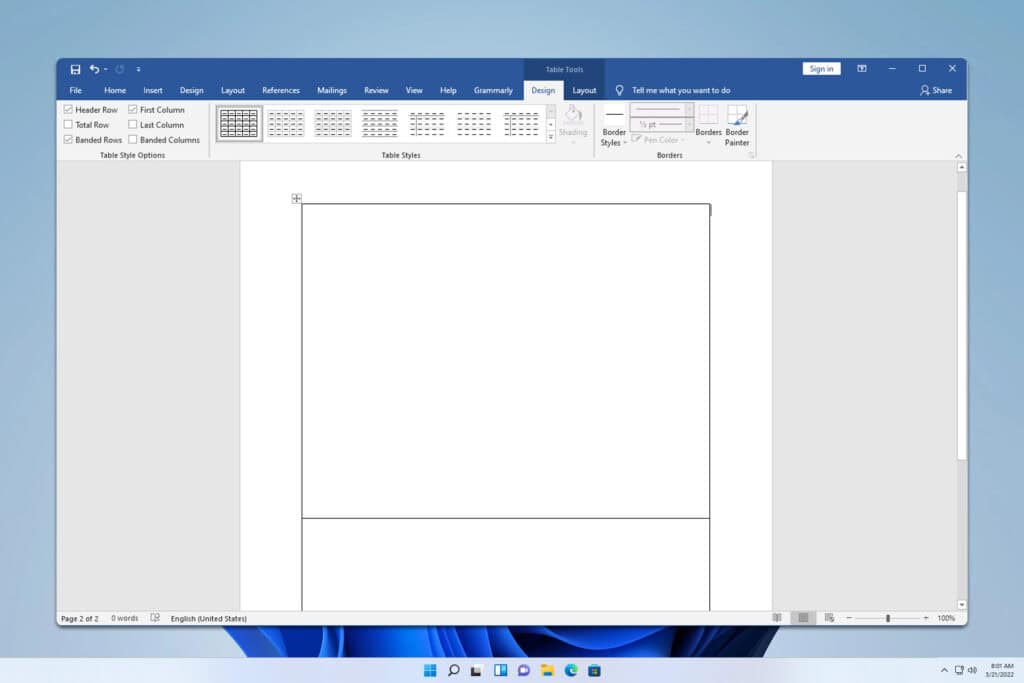
Task: Select the Read Mode view icon
Action: tap(777, 617)
